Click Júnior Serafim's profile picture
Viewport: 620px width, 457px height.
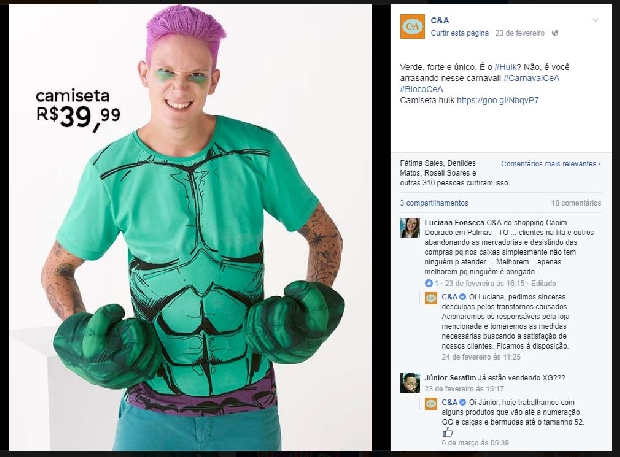410,383
